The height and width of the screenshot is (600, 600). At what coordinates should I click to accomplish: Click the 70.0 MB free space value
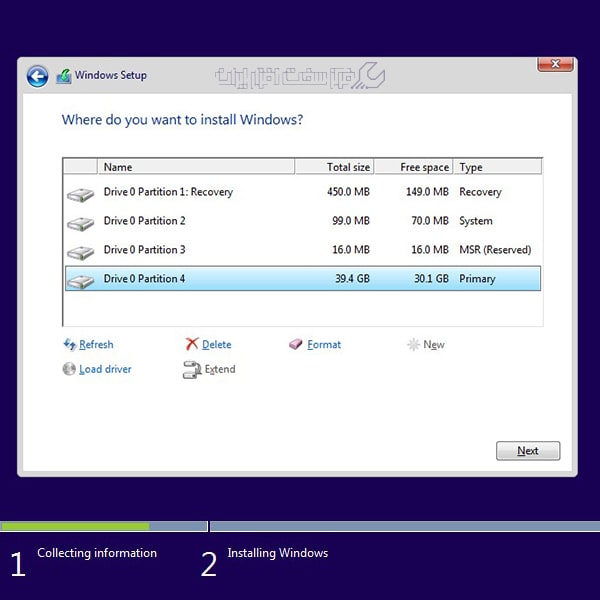(x=430, y=221)
